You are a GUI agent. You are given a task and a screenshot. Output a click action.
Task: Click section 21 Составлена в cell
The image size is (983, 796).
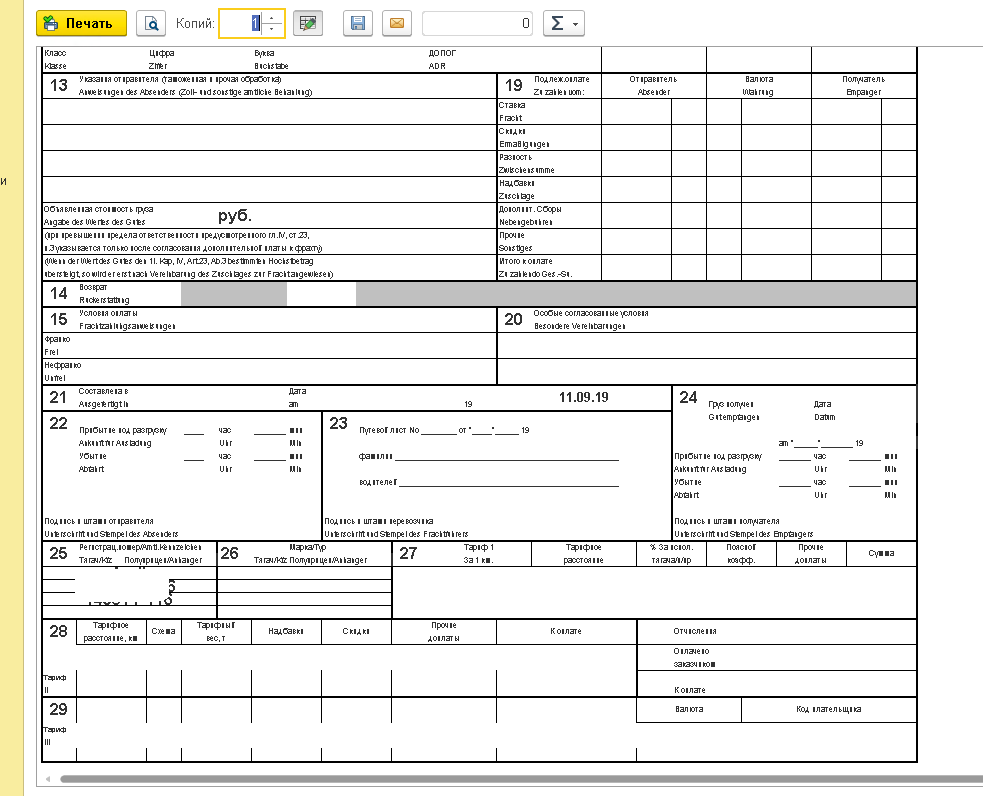[103, 397]
